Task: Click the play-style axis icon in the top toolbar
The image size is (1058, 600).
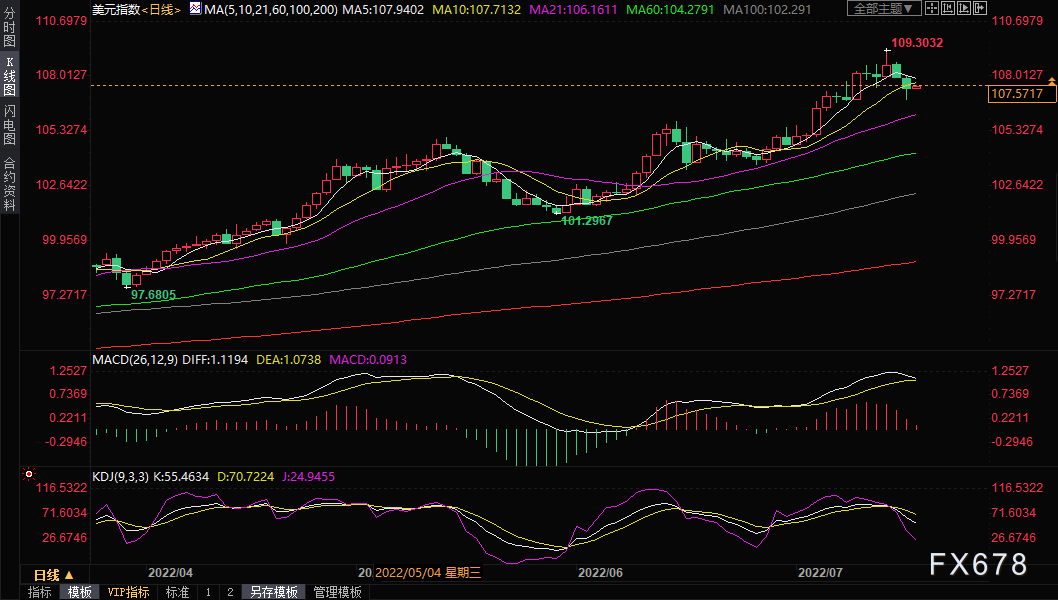Action: coord(963,8)
